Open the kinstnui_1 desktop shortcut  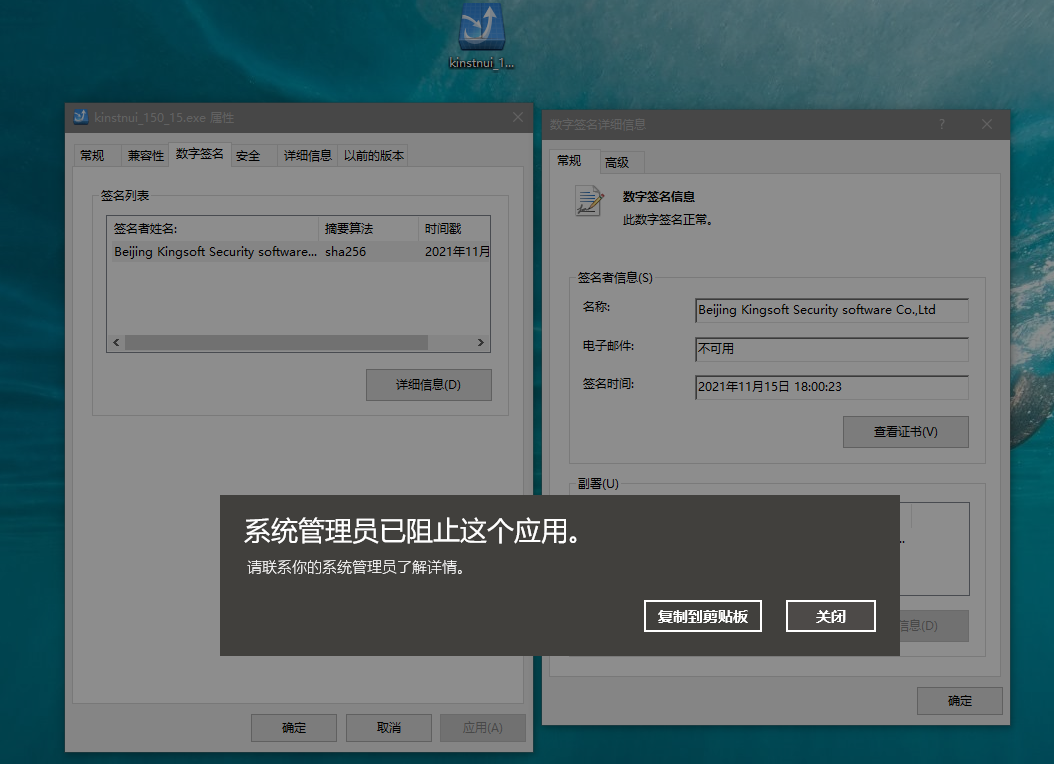tap(480, 32)
